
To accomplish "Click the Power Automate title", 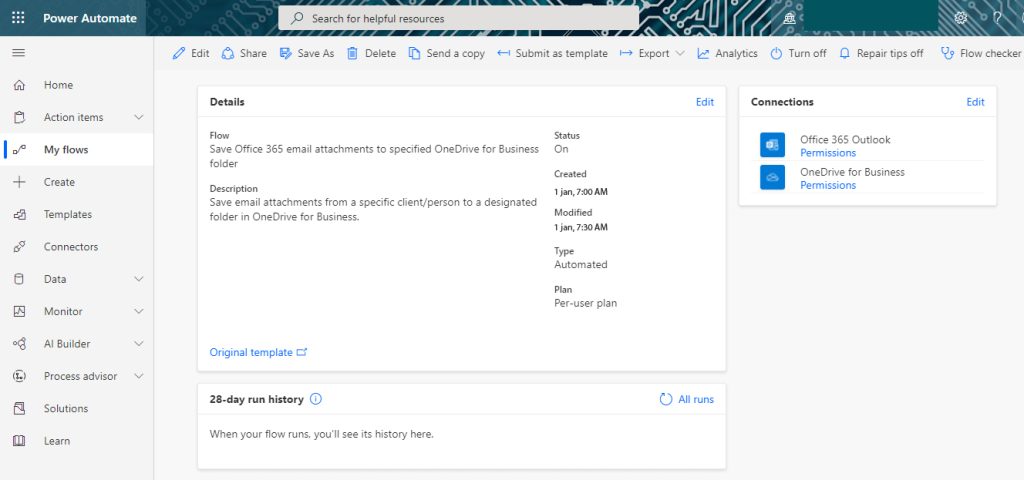I will pos(90,18).
